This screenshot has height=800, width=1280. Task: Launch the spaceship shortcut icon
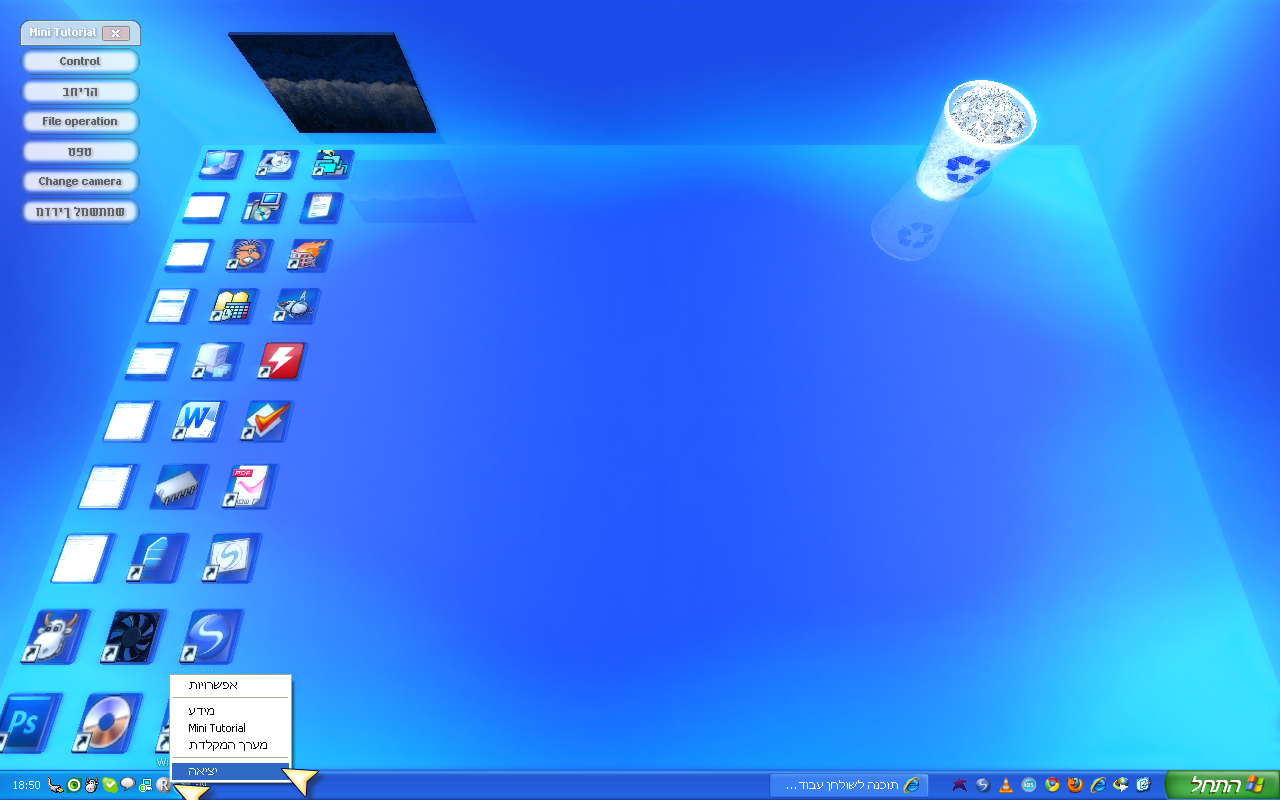click(296, 306)
